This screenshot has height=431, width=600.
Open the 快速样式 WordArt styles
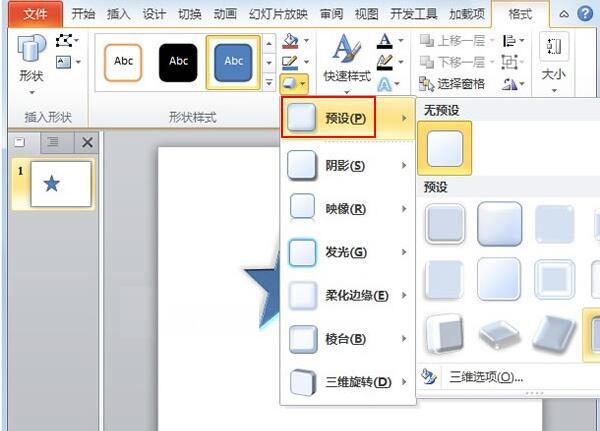[347, 63]
